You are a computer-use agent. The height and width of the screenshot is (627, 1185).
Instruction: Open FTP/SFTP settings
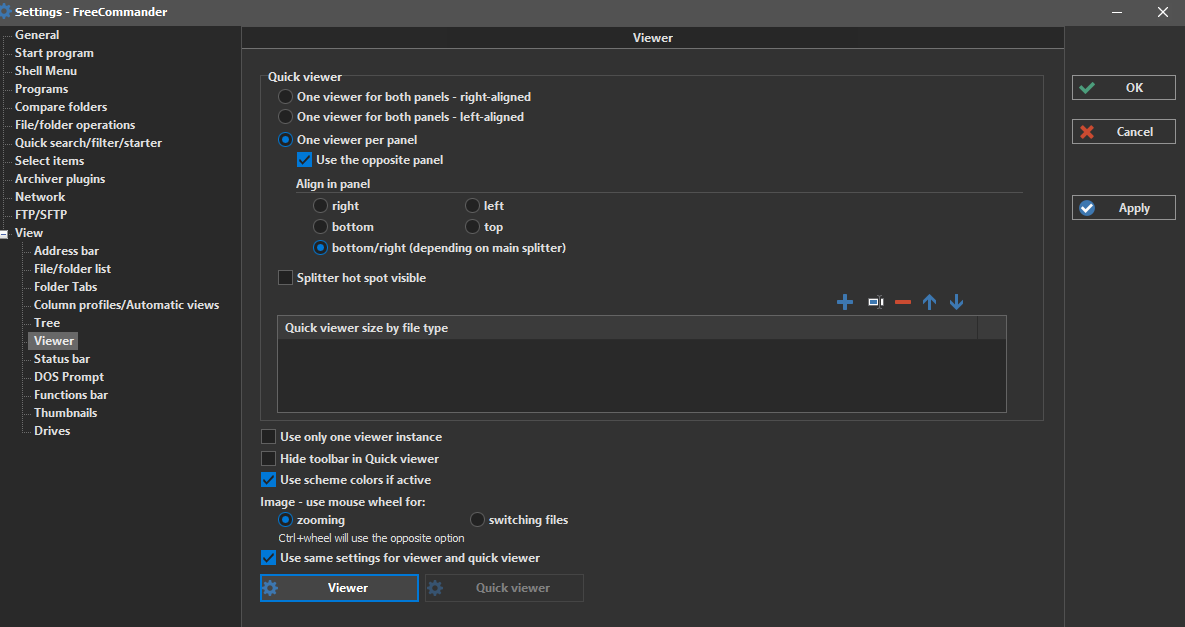(41, 215)
